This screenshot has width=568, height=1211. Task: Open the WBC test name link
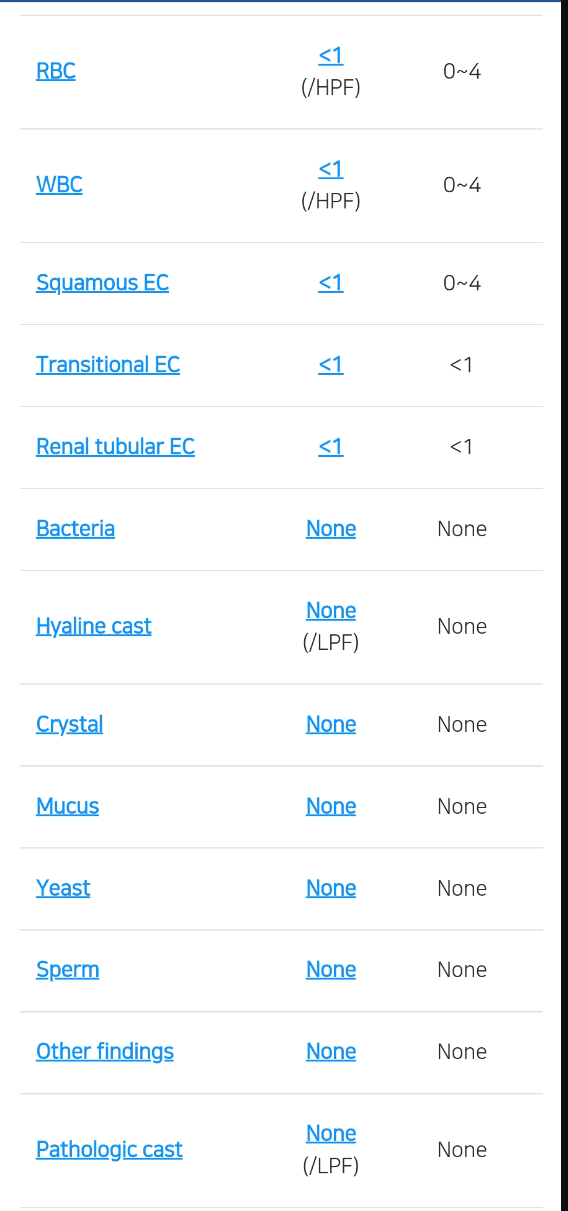pos(59,185)
